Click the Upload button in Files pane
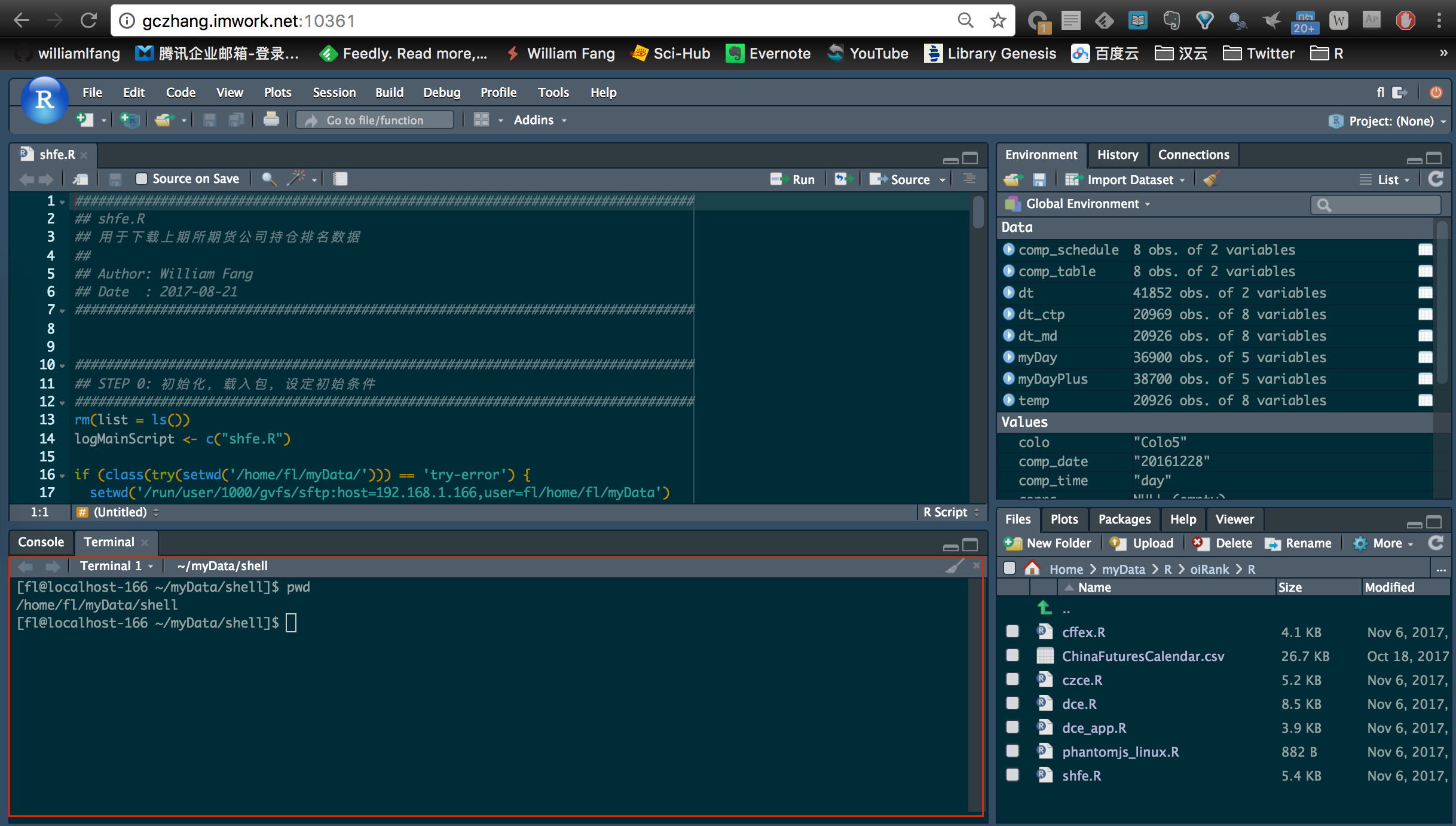 pyautogui.click(x=1142, y=543)
